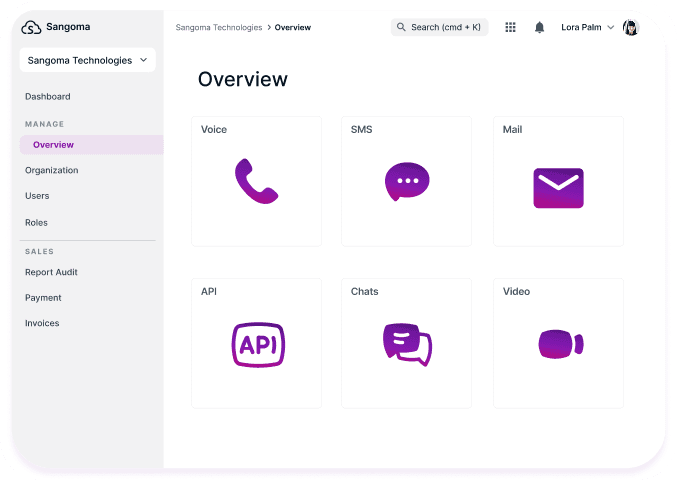Open the SMS speech bubble icon
Viewport: 679px width, 481px height.
click(x=407, y=182)
